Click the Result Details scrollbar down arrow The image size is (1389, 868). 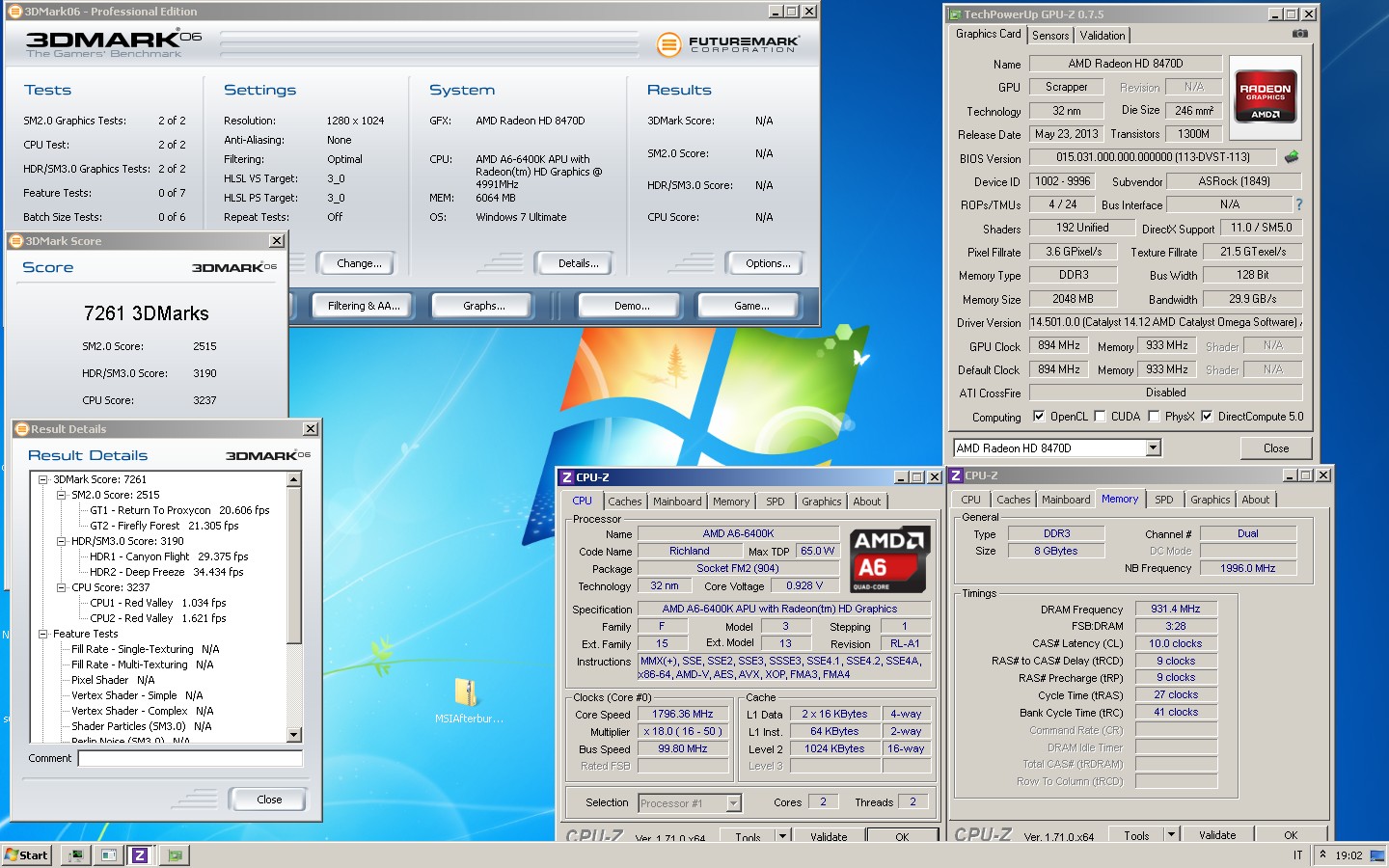click(x=294, y=735)
